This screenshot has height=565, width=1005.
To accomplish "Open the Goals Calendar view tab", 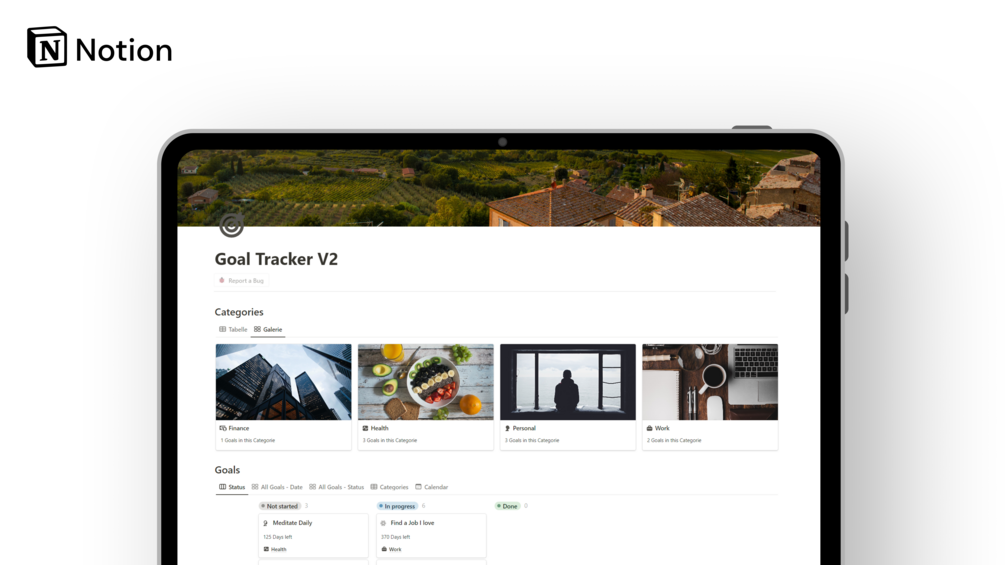I will coord(431,487).
